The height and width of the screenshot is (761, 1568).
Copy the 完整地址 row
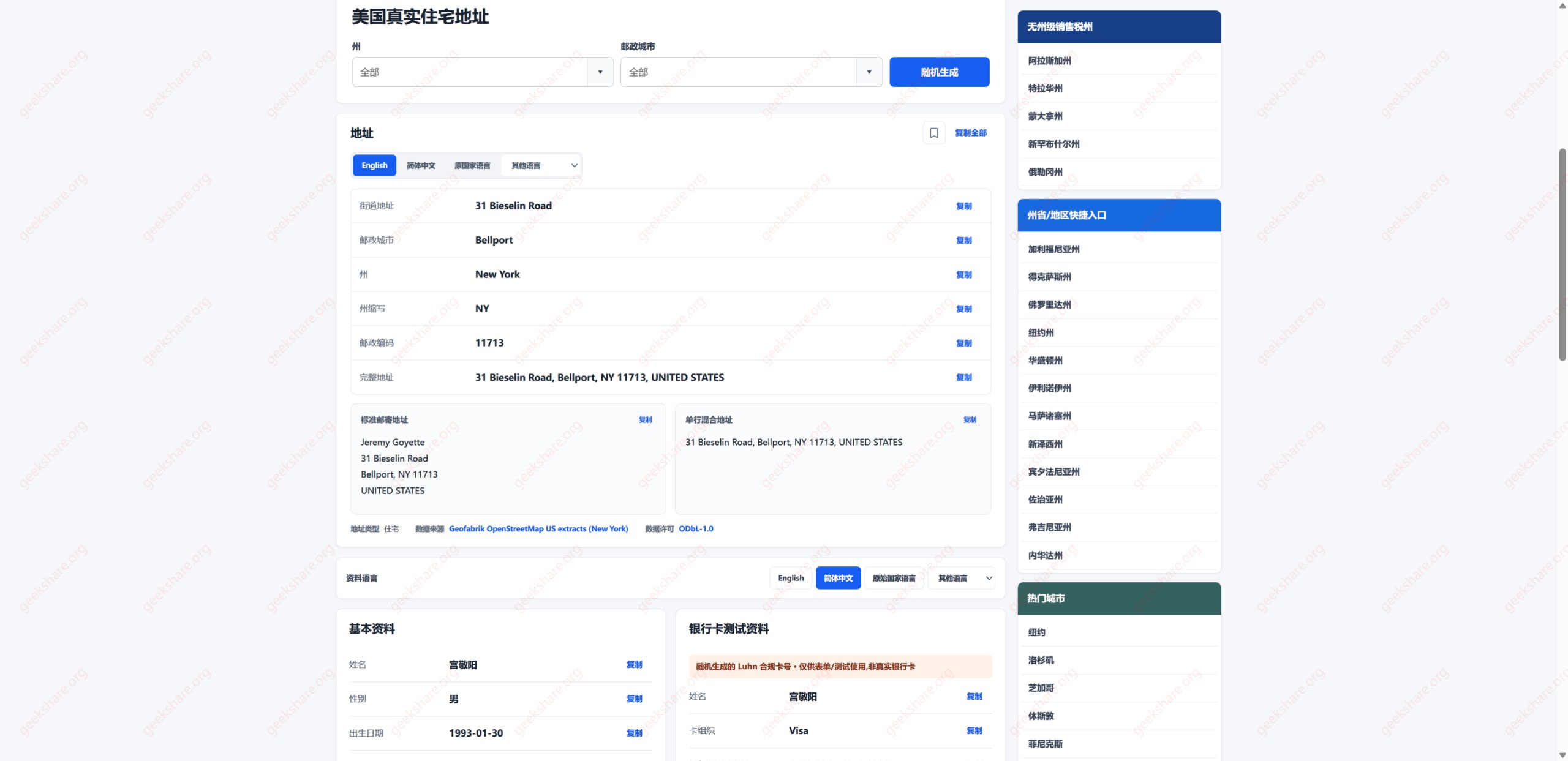964,378
